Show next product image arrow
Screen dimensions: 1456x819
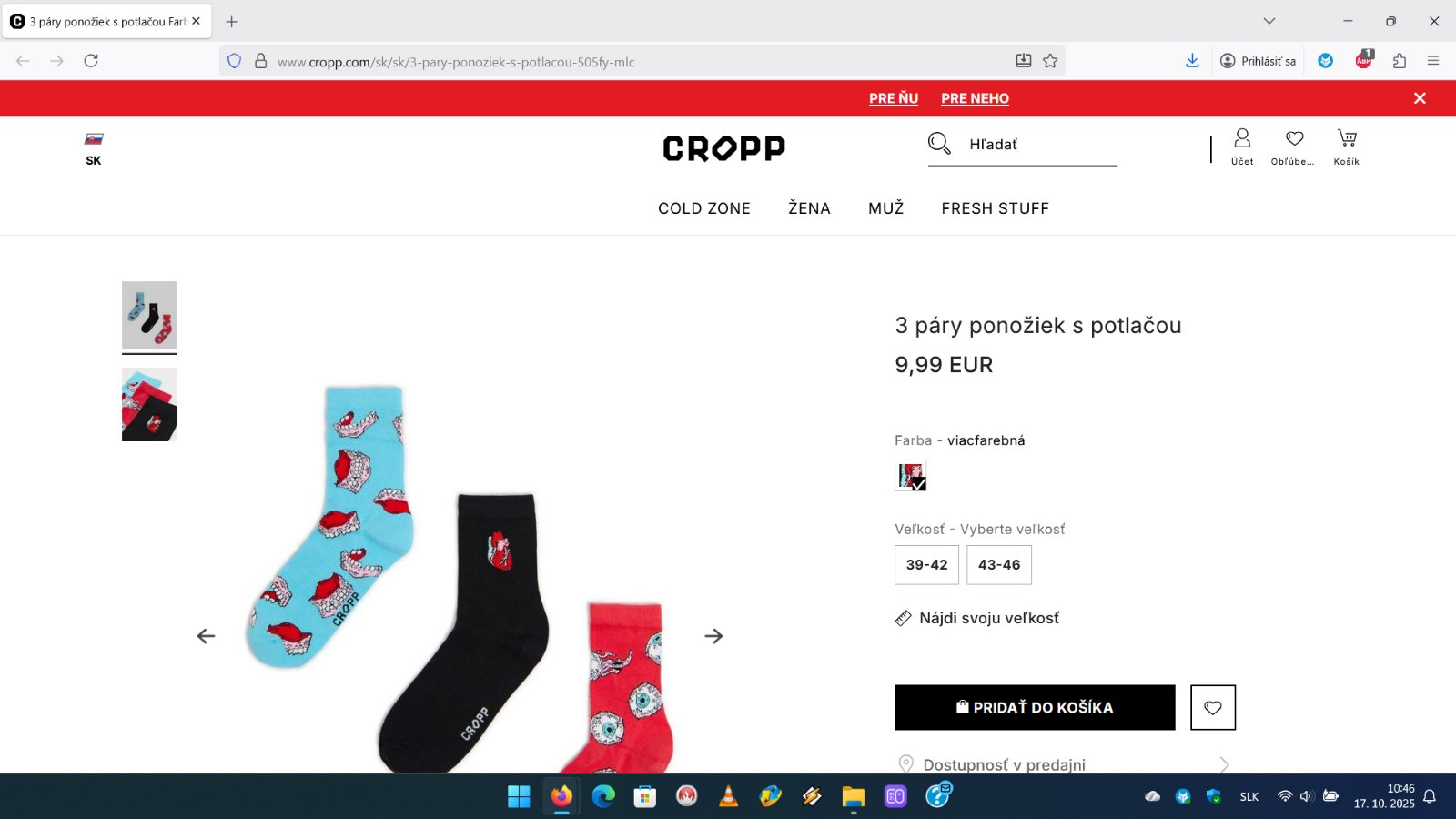(x=713, y=636)
